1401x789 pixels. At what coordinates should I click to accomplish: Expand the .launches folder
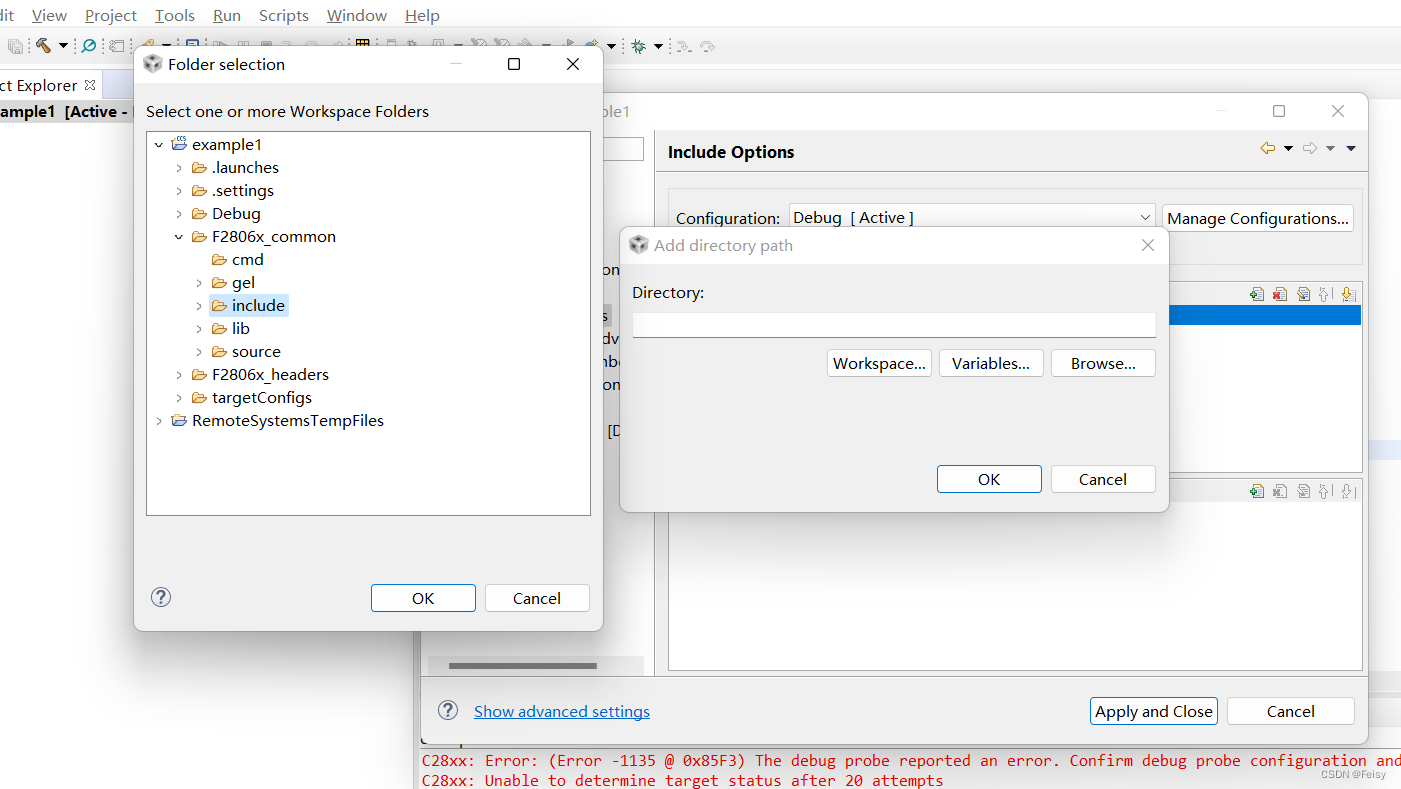pyautogui.click(x=179, y=168)
